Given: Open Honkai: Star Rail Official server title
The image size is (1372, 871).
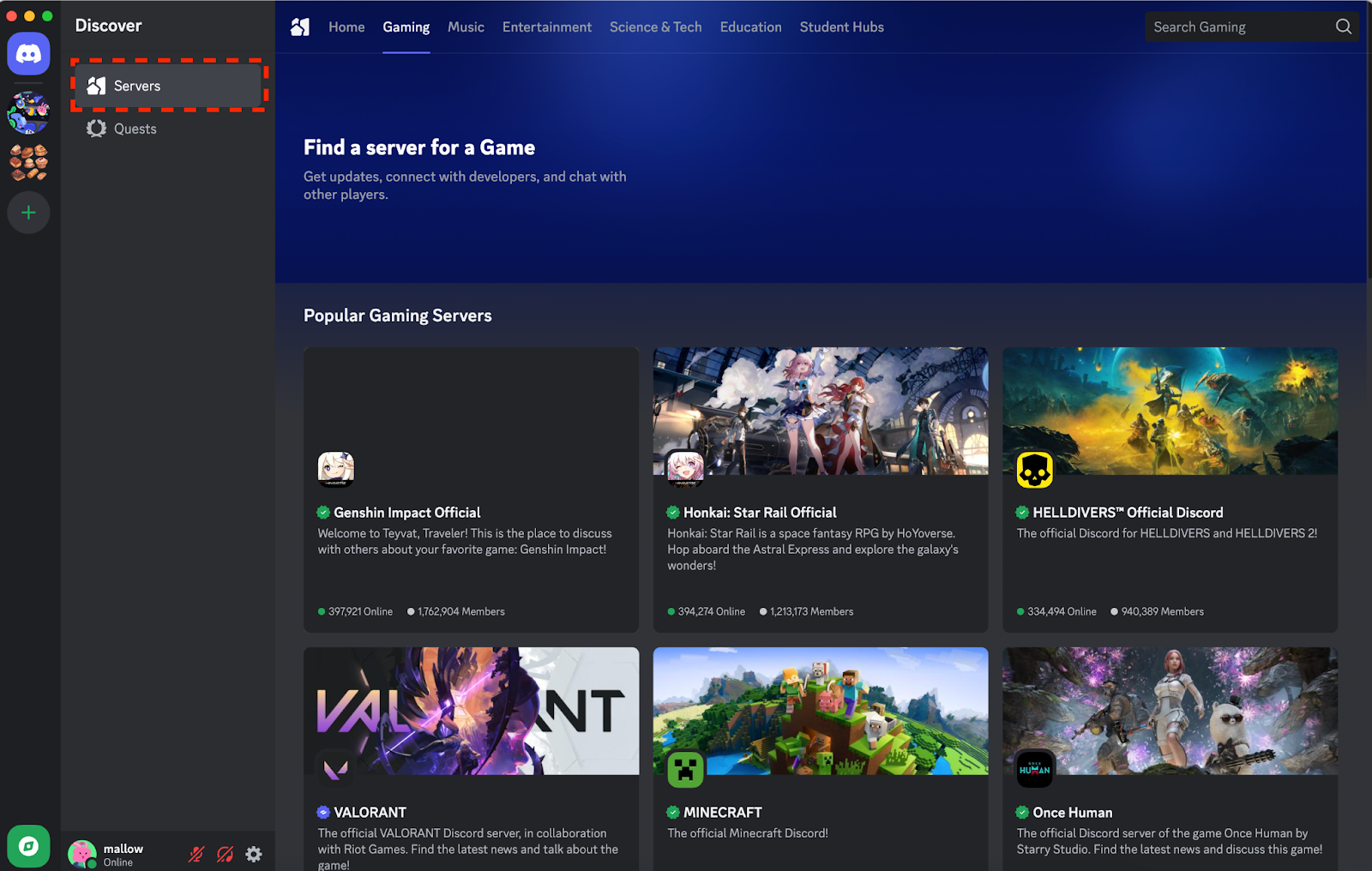Looking at the screenshot, I should click(760, 513).
